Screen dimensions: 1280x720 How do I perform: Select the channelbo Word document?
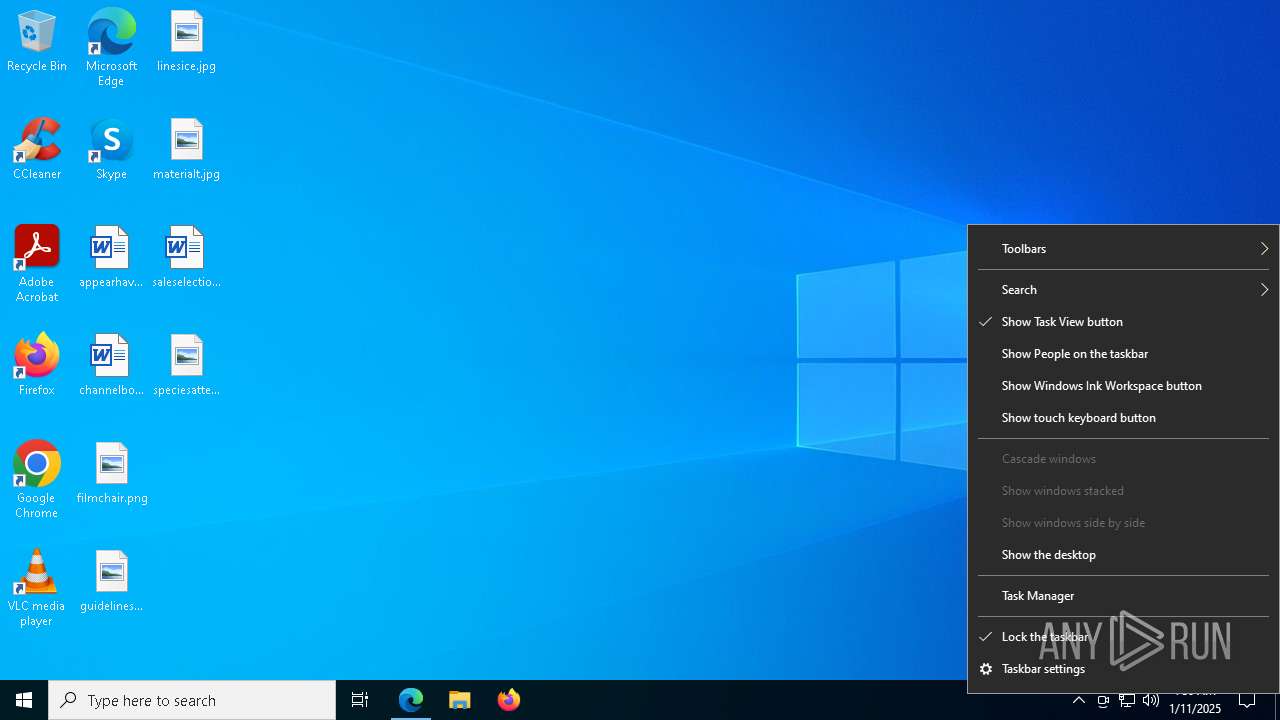(x=111, y=366)
